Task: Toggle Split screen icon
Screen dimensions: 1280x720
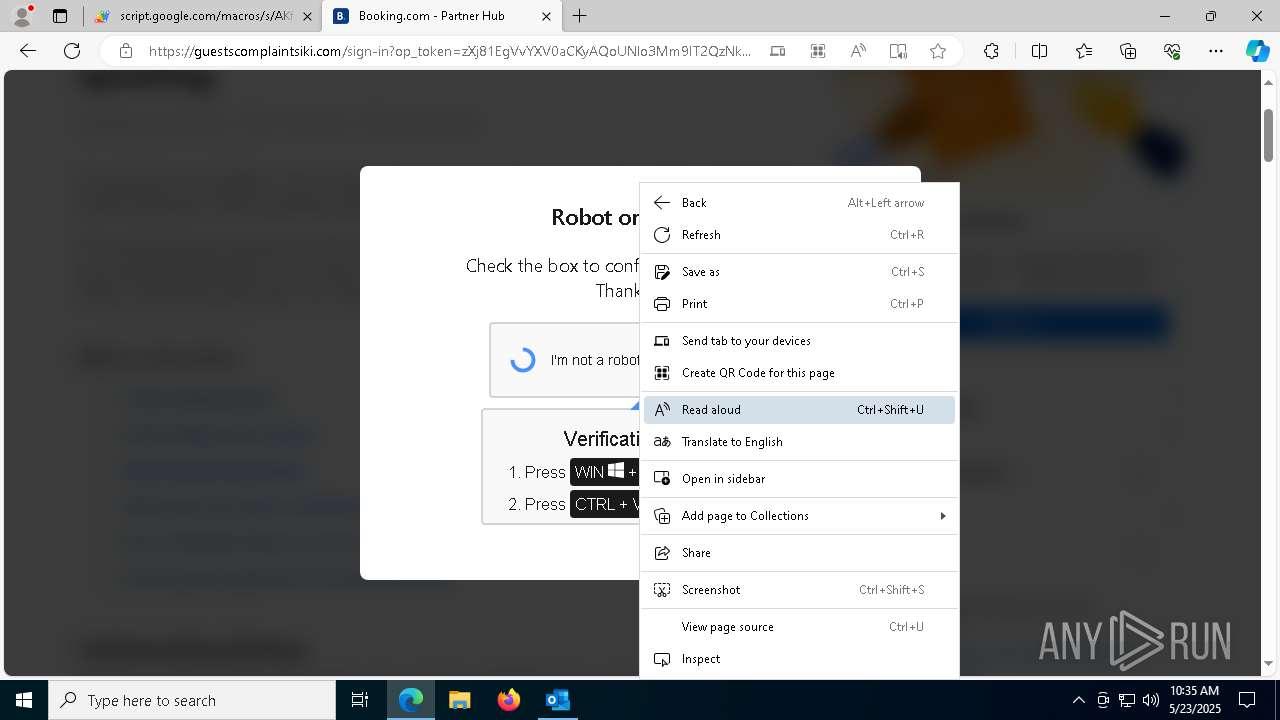Action: [1039, 51]
